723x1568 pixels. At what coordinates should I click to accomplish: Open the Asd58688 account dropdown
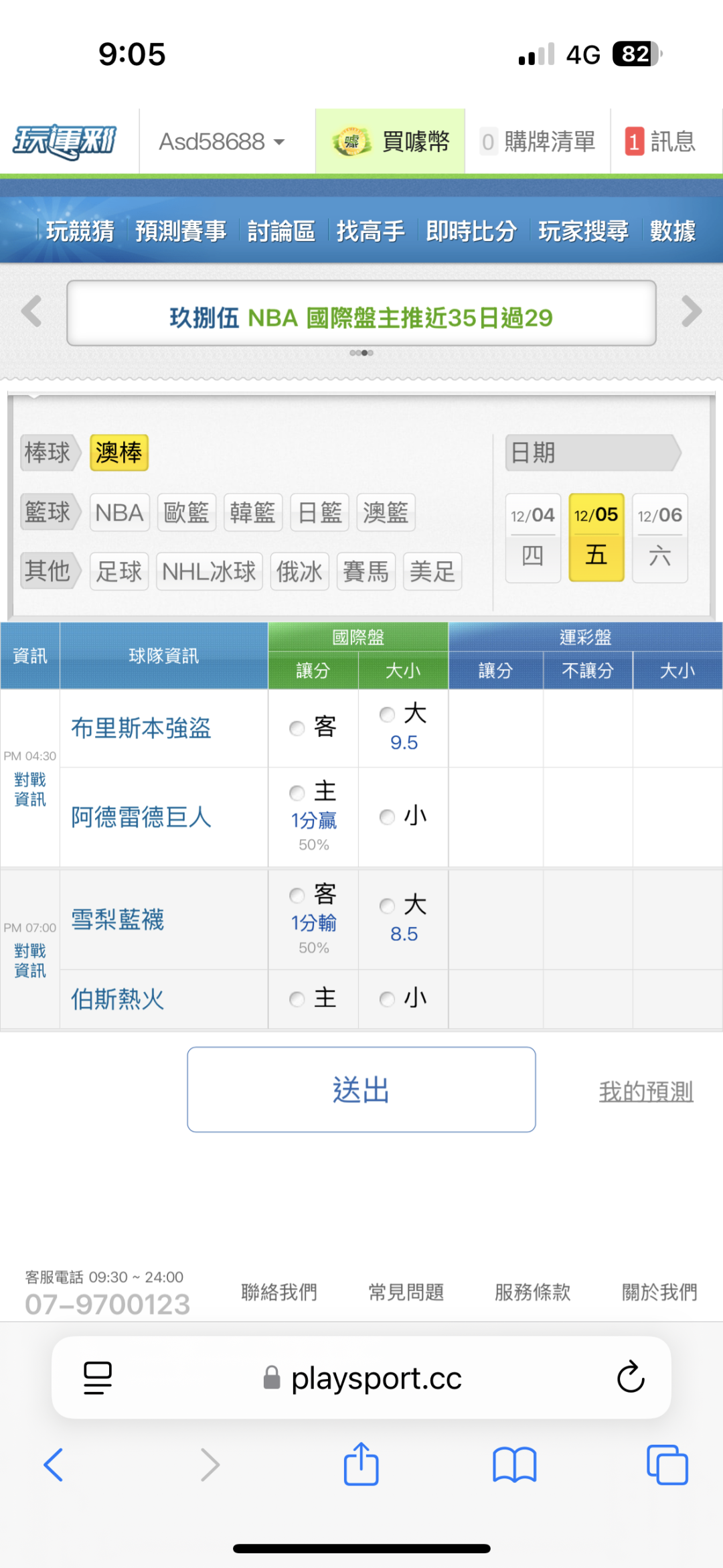click(222, 142)
